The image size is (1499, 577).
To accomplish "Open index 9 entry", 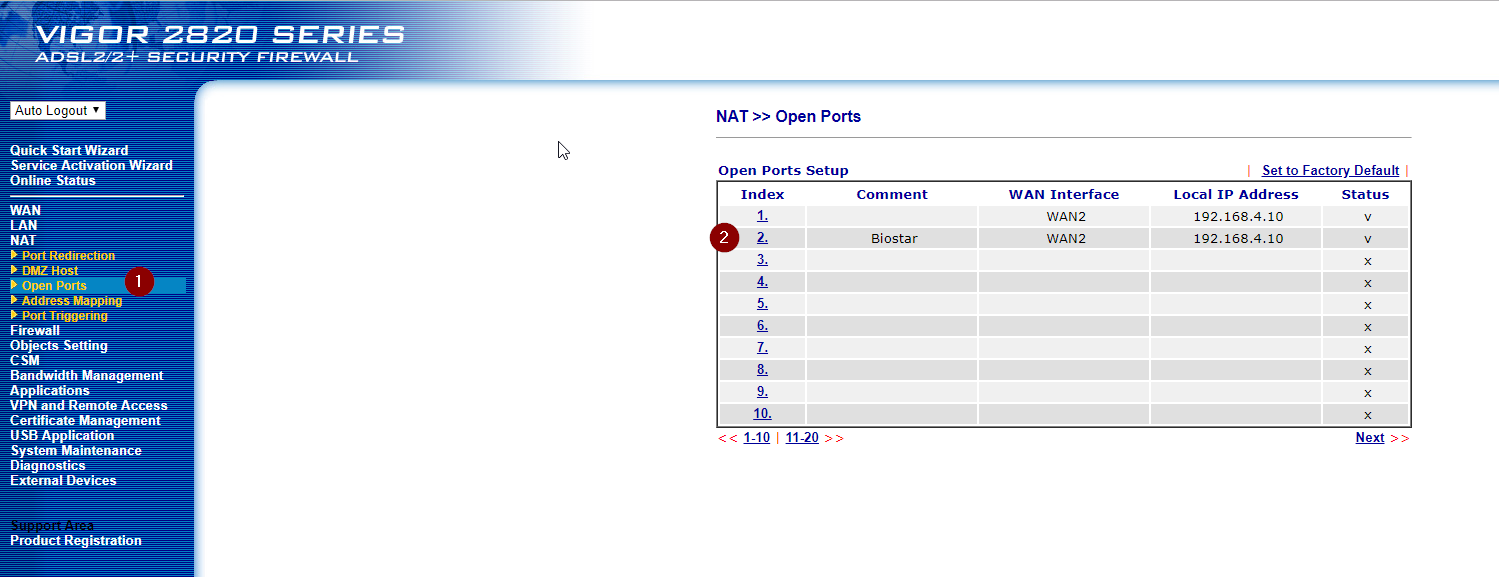I will point(762,392).
